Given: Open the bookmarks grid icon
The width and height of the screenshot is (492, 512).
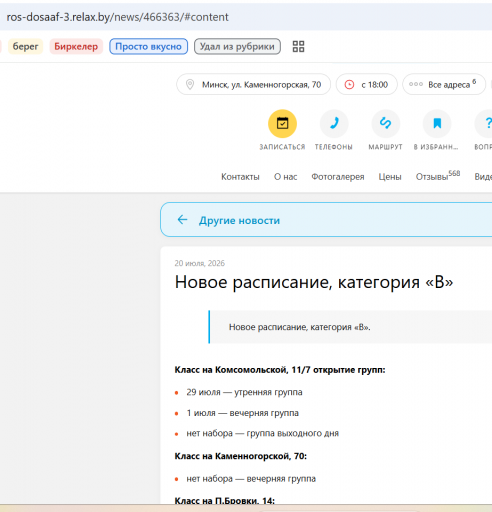Looking at the screenshot, I should tap(298, 46).
